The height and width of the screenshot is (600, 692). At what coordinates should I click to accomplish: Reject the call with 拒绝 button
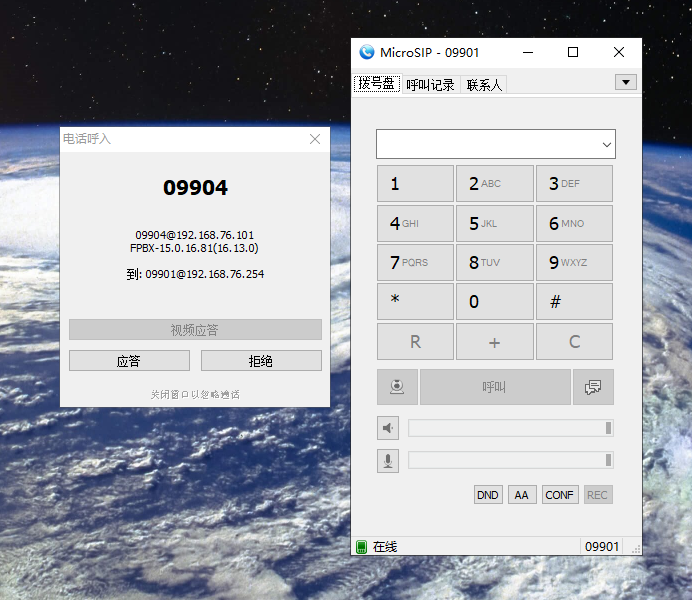pos(261,361)
